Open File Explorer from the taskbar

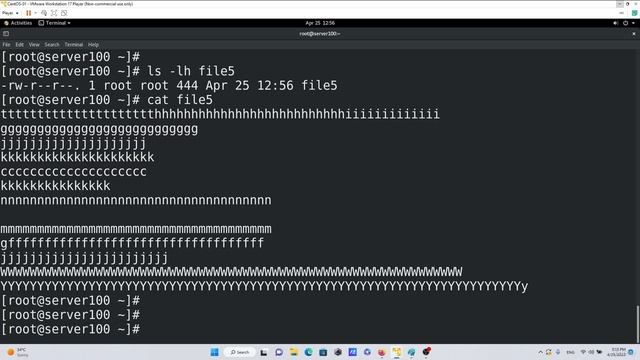pos(293,352)
